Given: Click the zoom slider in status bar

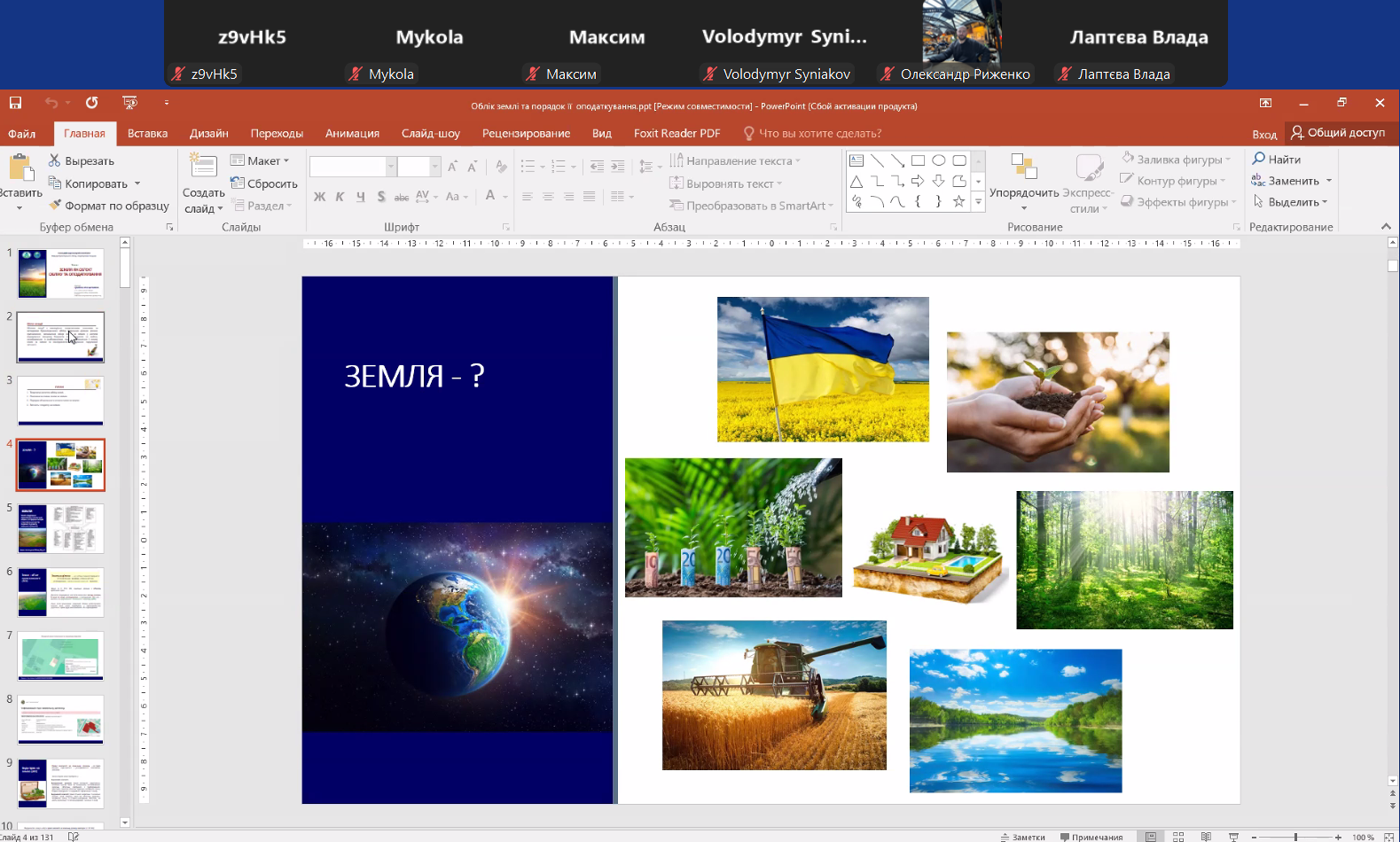Looking at the screenshot, I should pos(1295,837).
